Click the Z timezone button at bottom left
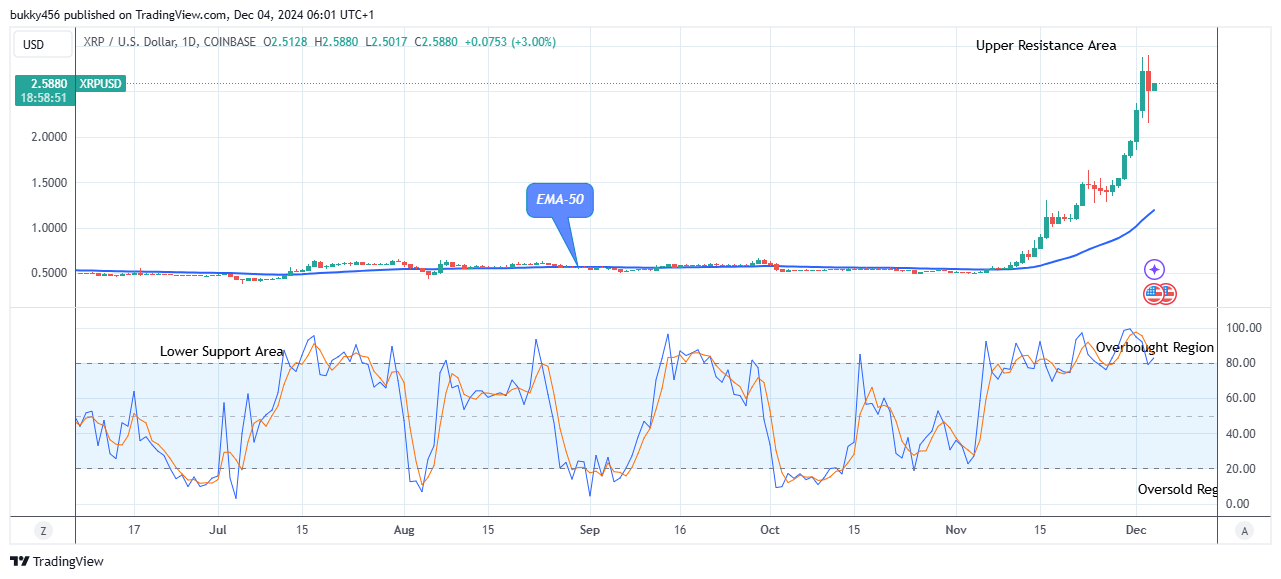The image size is (1281, 579). pyautogui.click(x=43, y=530)
